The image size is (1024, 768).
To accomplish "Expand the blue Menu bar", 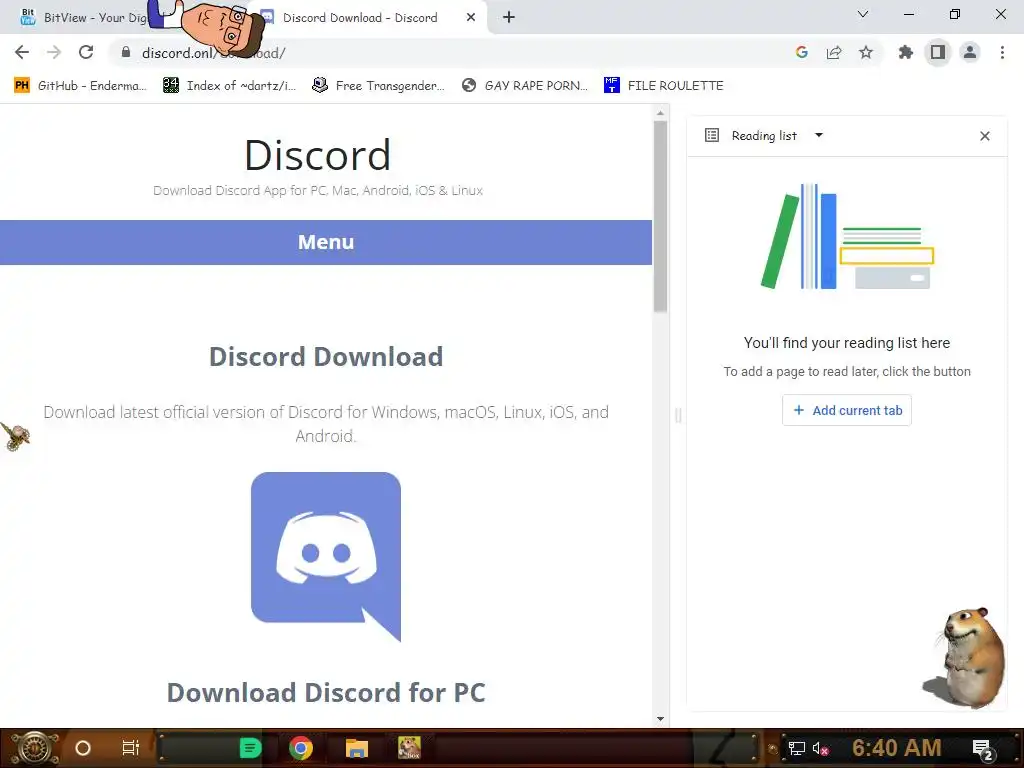I will click(x=326, y=242).
